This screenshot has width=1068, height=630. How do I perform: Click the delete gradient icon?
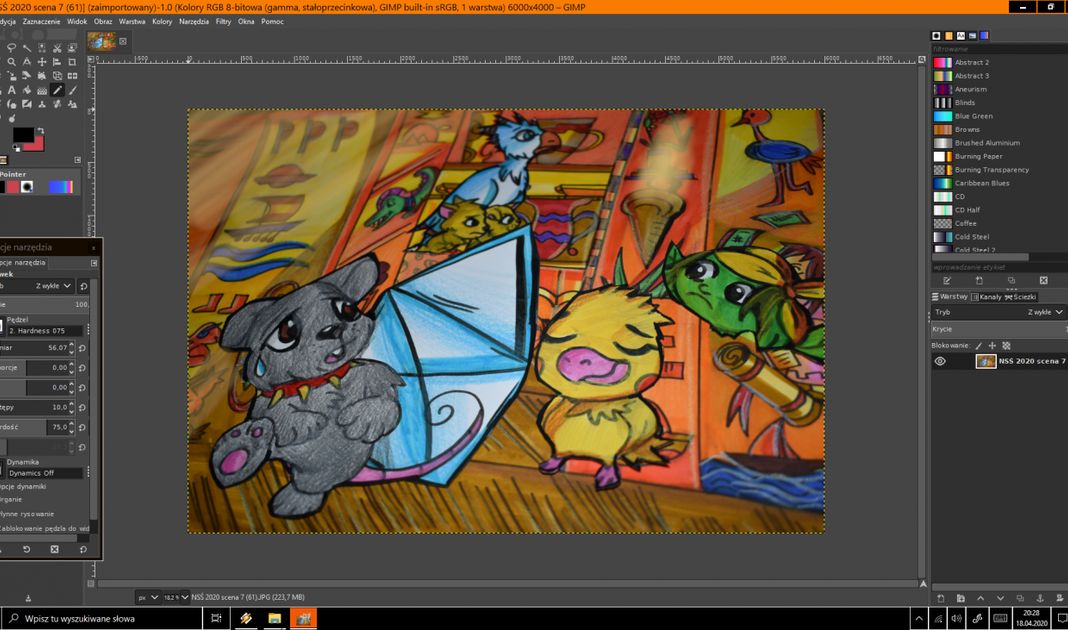[1043, 281]
